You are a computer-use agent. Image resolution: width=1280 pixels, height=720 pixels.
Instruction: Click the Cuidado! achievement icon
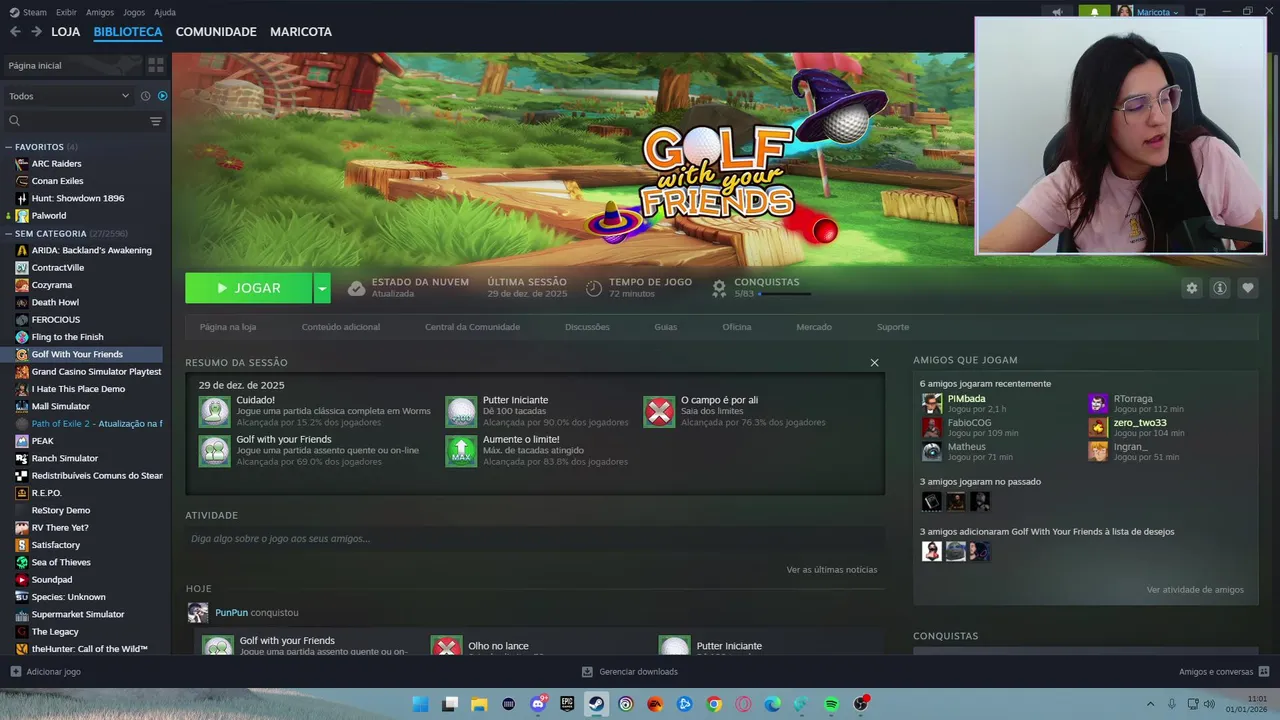pos(214,412)
